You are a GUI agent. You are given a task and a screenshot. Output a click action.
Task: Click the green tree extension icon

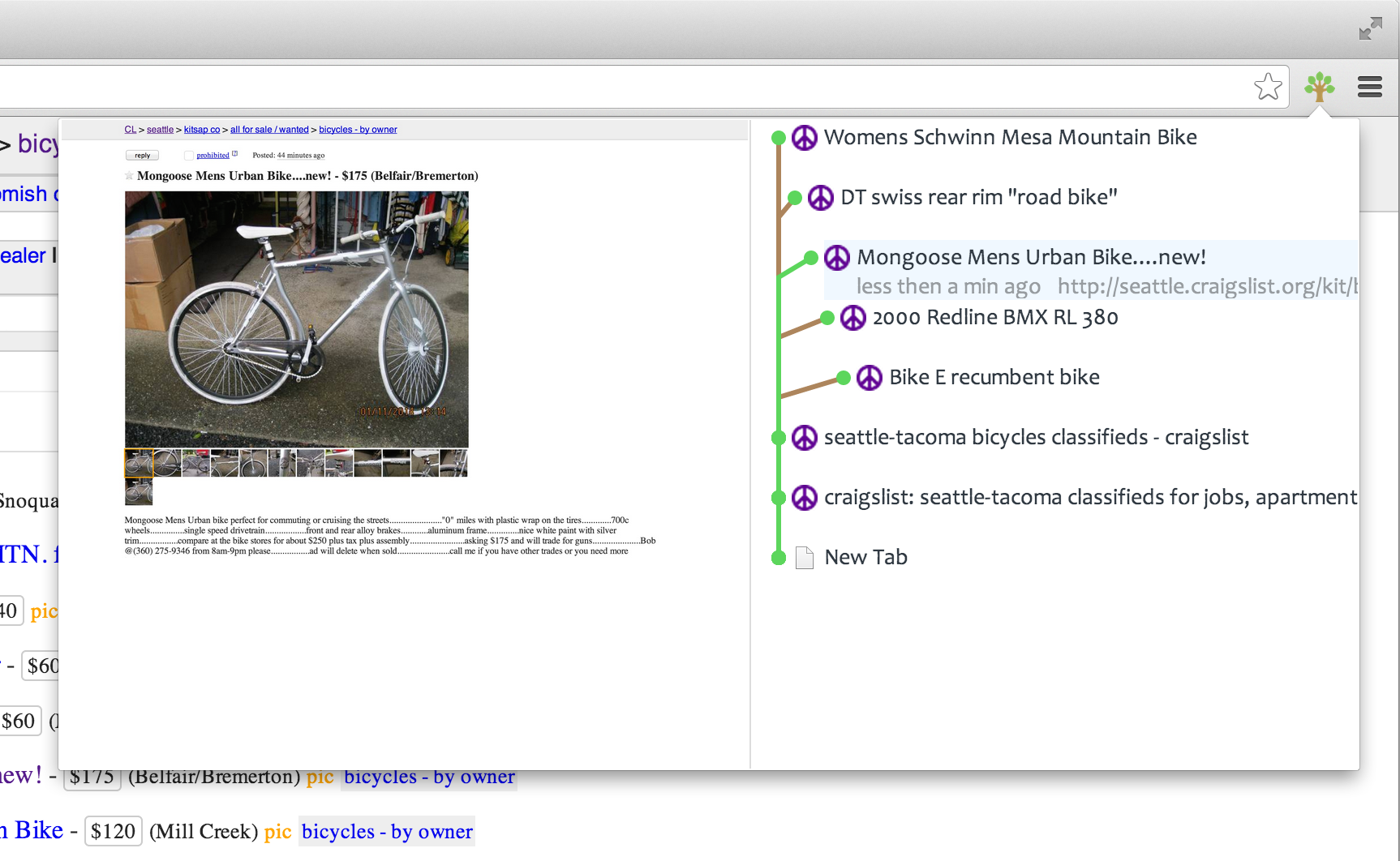[1320, 86]
